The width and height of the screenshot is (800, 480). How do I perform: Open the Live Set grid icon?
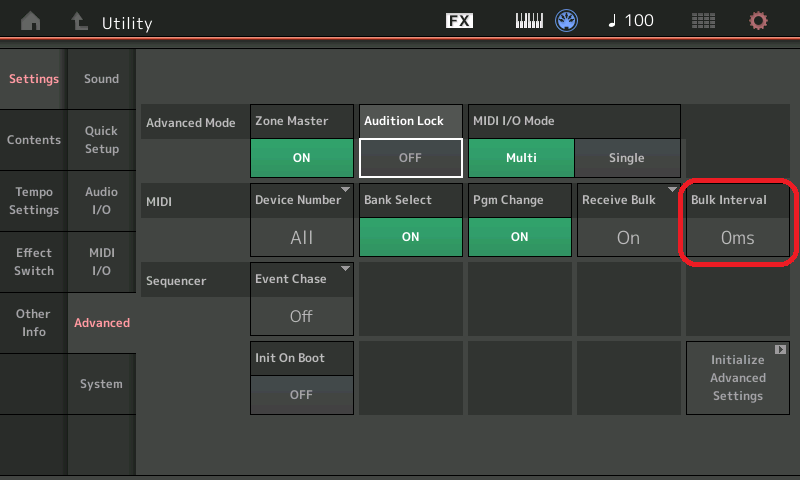(x=703, y=21)
